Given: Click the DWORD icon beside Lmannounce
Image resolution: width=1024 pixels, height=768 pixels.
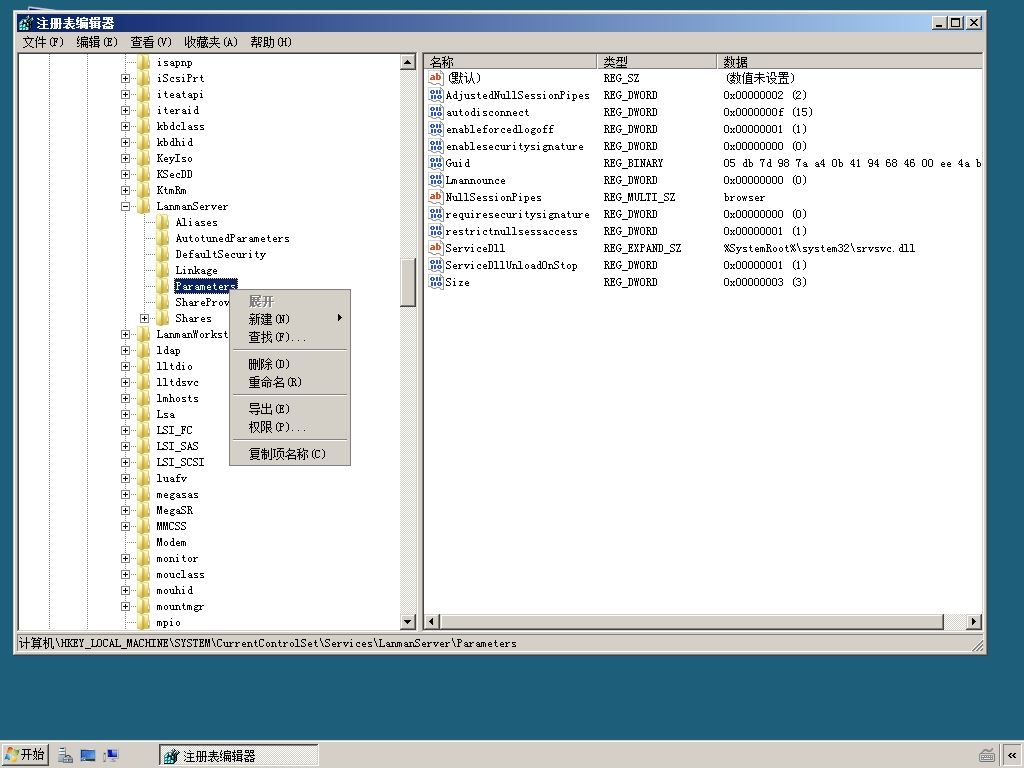Looking at the screenshot, I should (x=436, y=180).
